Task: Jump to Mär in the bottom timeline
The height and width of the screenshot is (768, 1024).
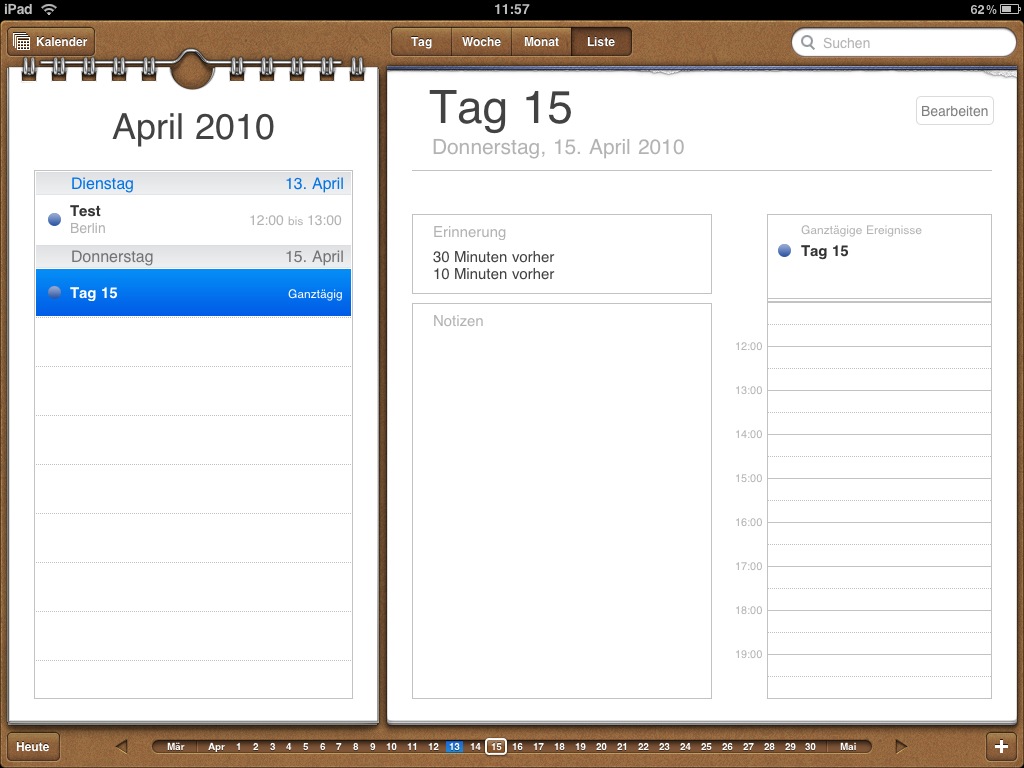Action: coord(176,747)
